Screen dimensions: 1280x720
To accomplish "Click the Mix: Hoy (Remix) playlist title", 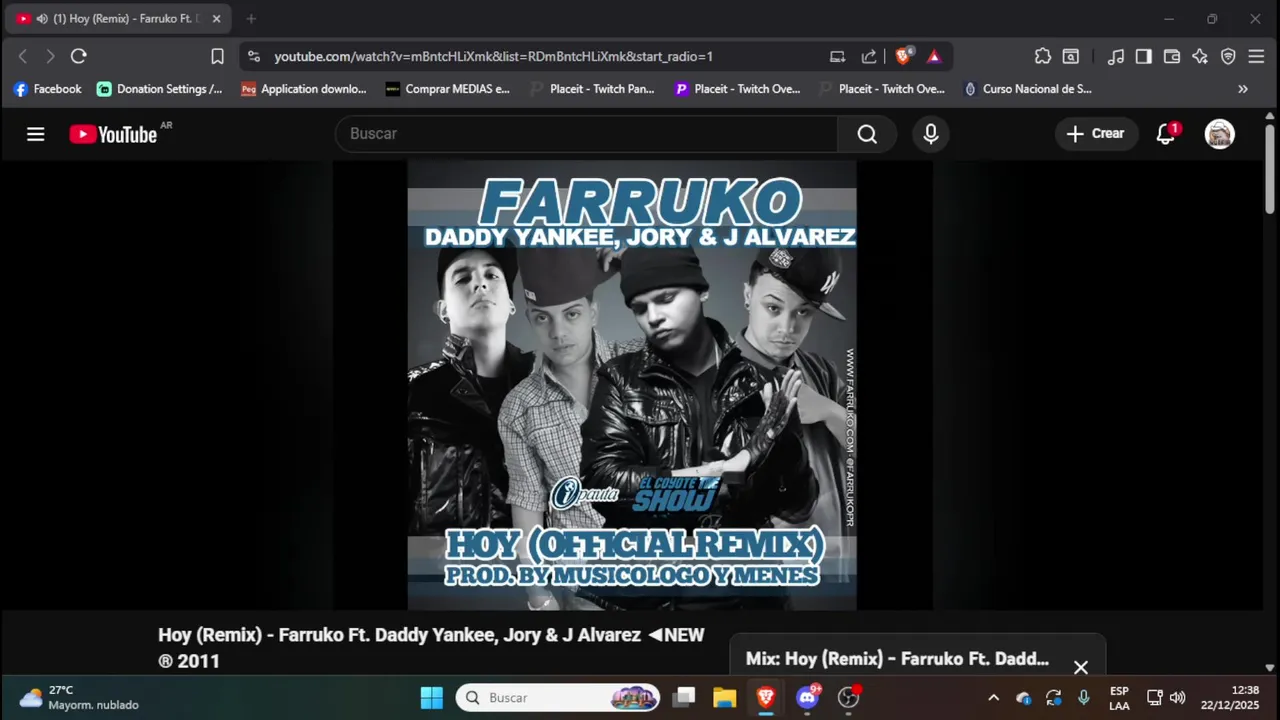I will (x=897, y=659).
